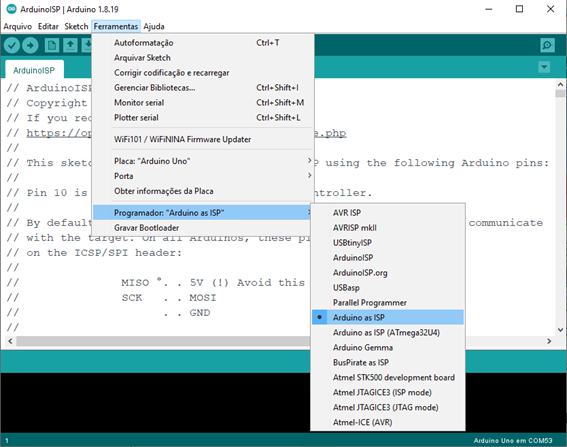Screen dimensions: 567x447
Task: Click the vertical scrollbar thumb
Action: pyautogui.click(x=560, y=94)
